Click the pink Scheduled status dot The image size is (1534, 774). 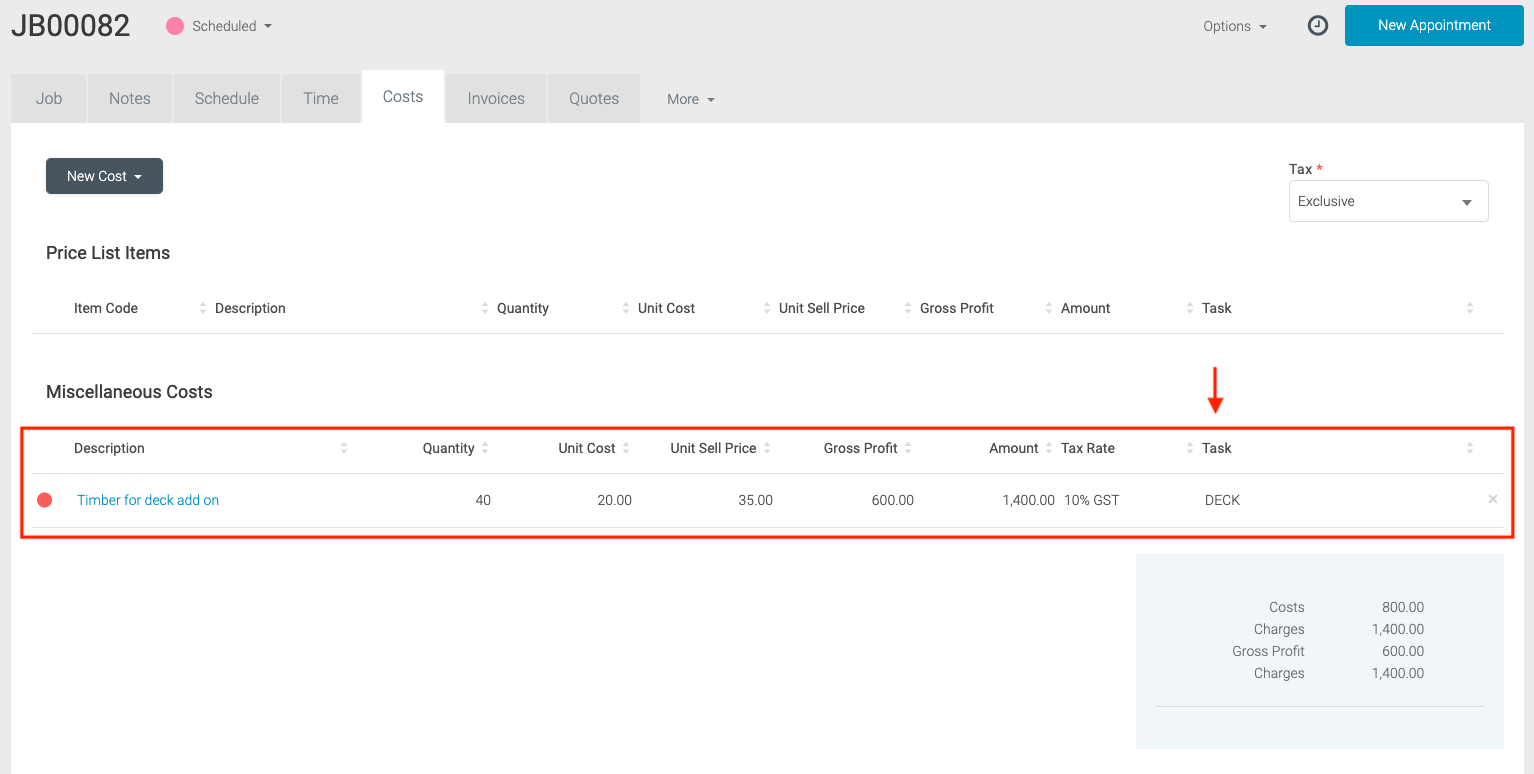tap(175, 26)
